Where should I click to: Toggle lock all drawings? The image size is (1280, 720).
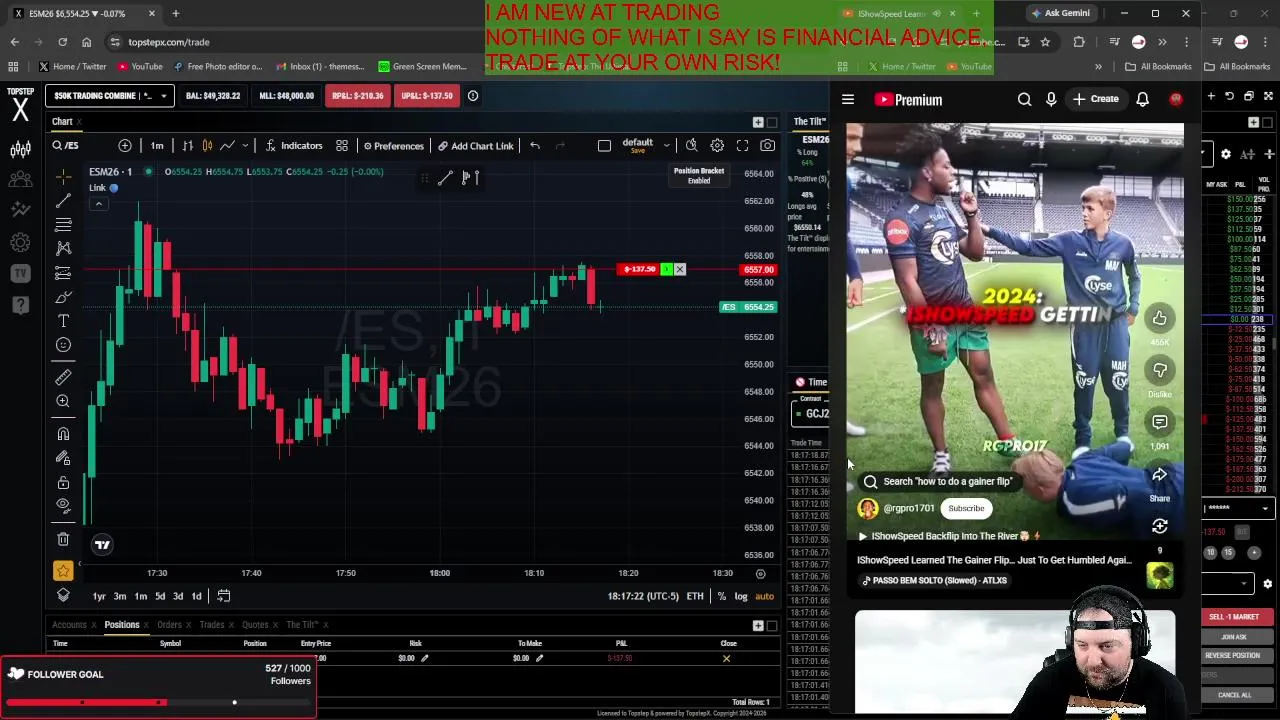click(x=63, y=482)
